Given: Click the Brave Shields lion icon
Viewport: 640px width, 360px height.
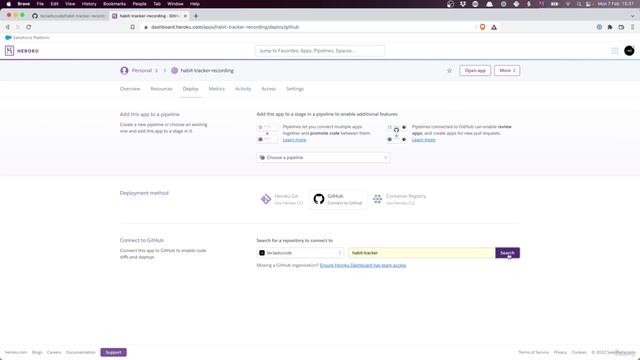Looking at the screenshot, I should 482,27.
